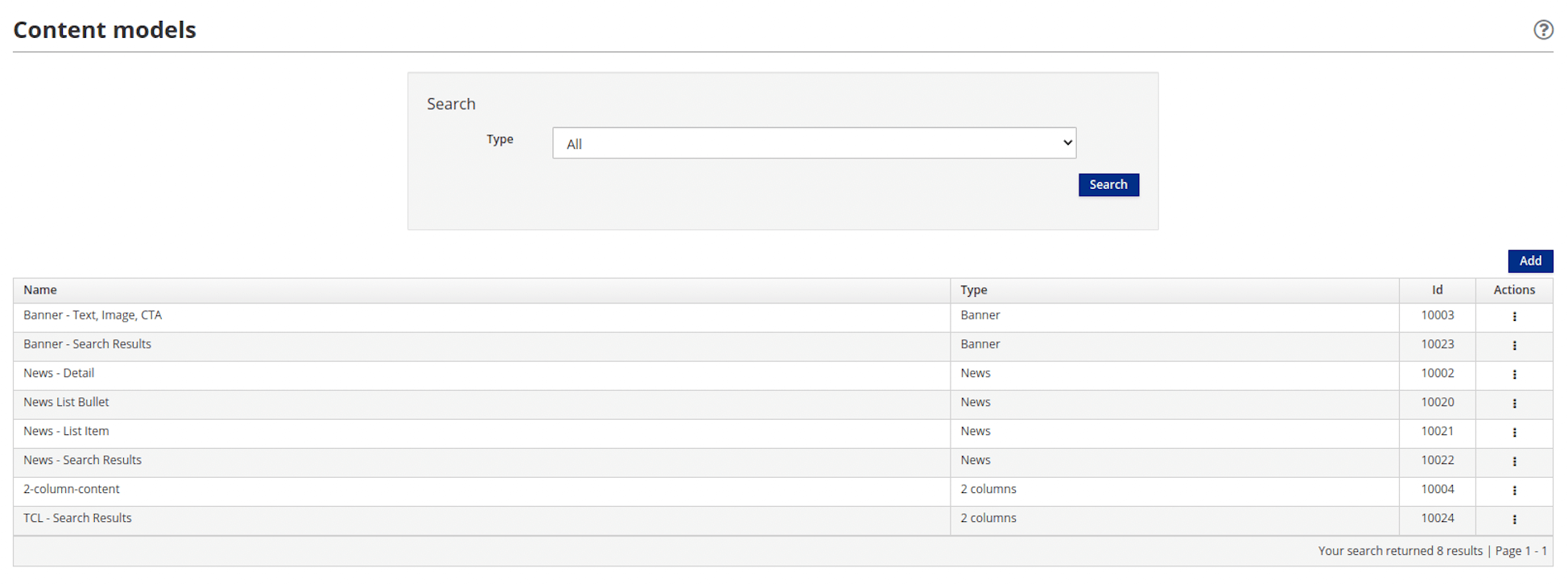This screenshot has width=1568, height=584.
Task: Click the Search button
Action: (1108, 185)
